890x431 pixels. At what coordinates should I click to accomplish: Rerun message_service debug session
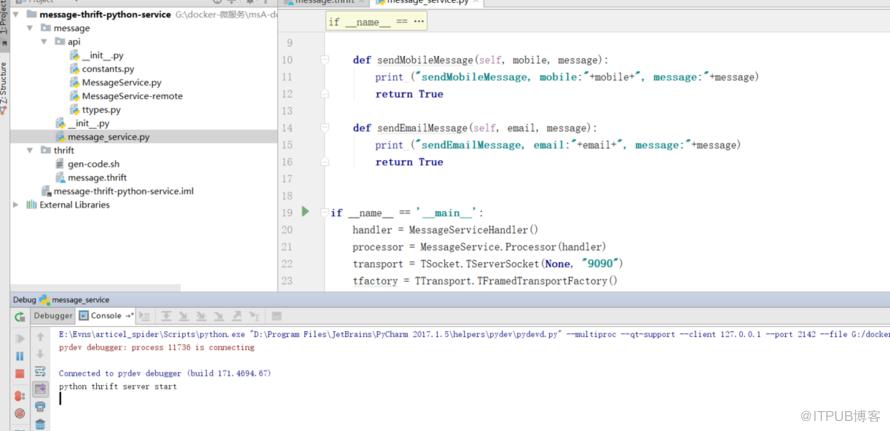click(20, 316)
